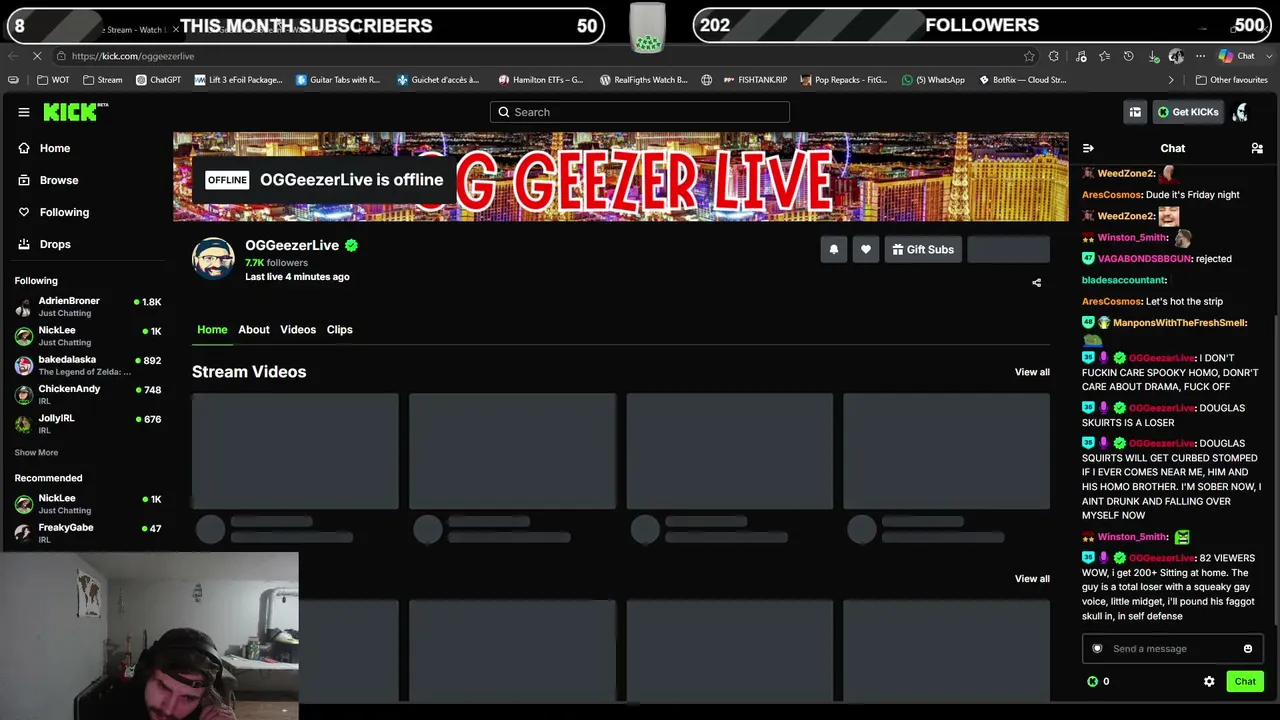Image resolution: width=1280 pixels, height=720 pixels.
Task: Open the chat users list icon
Action: click(x=1257, y=148)
